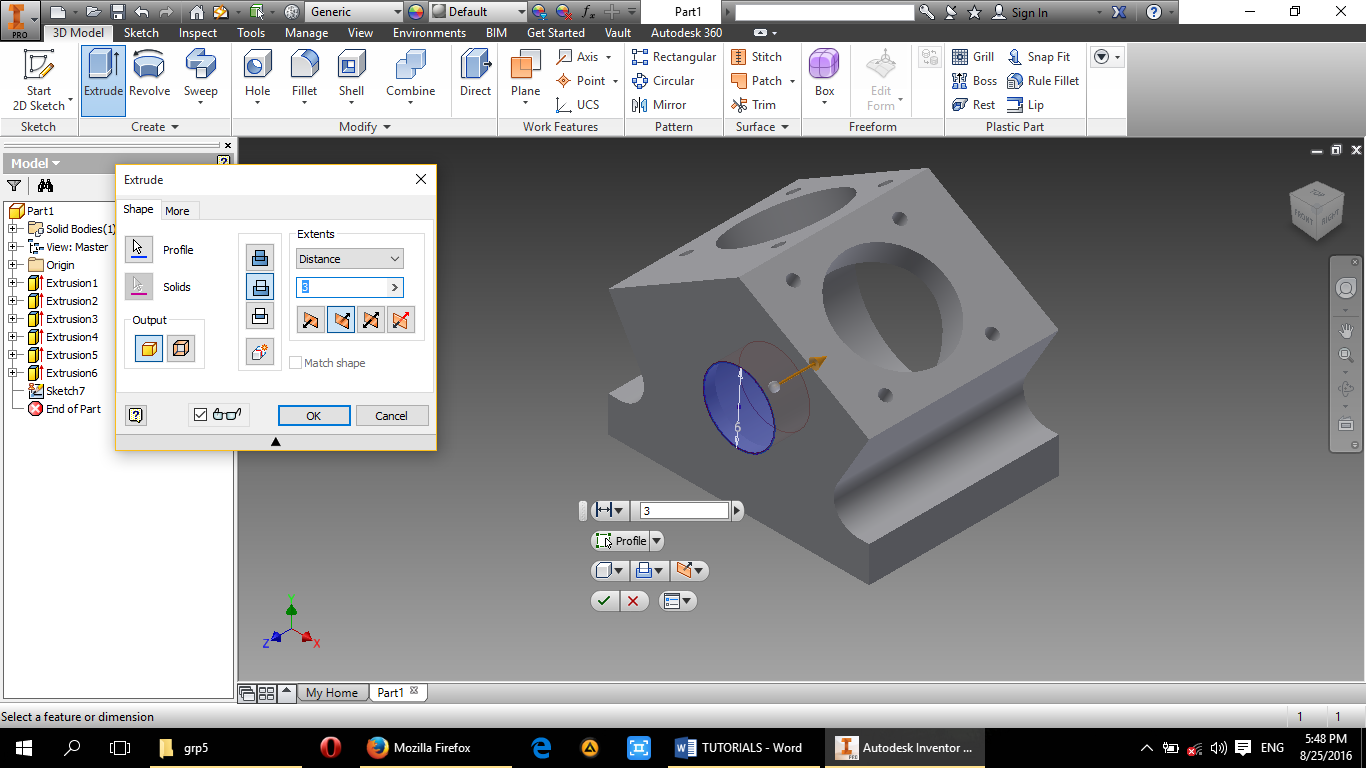The image size is (1366, 768).
Task: Select the Circular pattern tool
Action: pyautogui.click(x=663, y=81)
